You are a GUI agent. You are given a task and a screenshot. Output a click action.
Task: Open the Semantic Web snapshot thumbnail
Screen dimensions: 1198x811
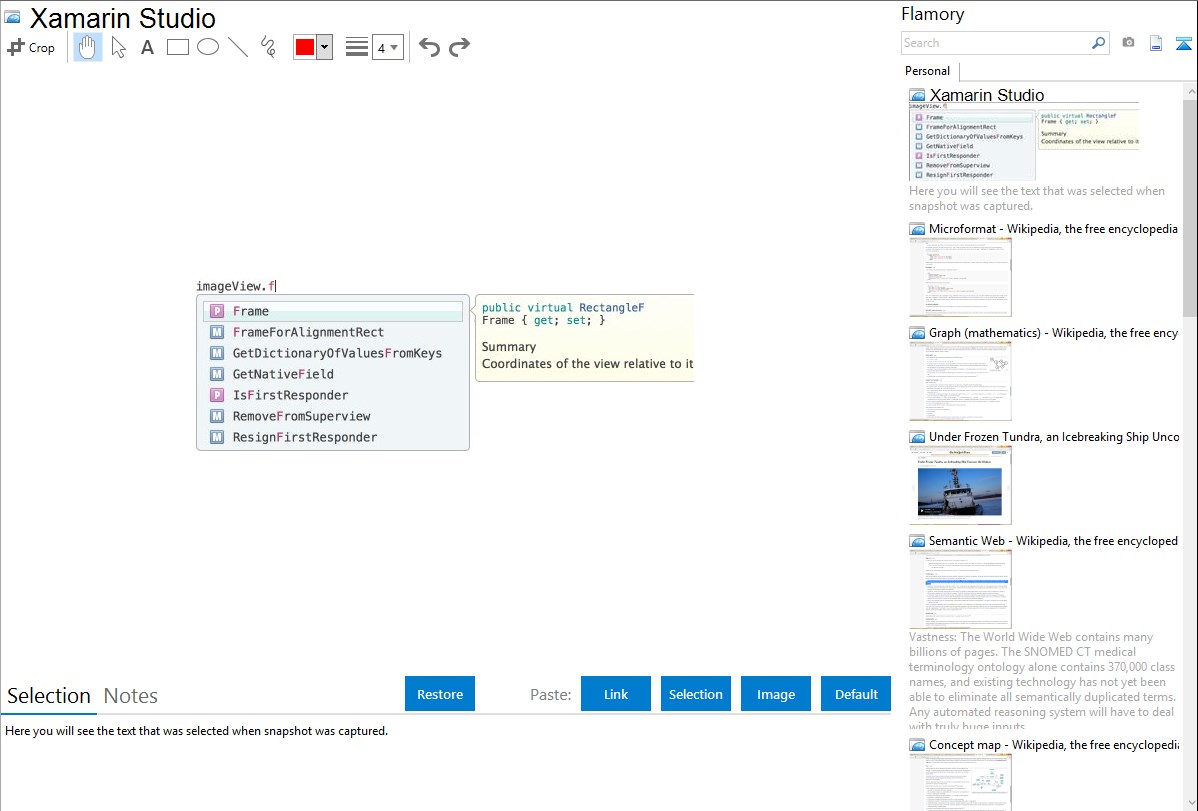click(960, 589)
